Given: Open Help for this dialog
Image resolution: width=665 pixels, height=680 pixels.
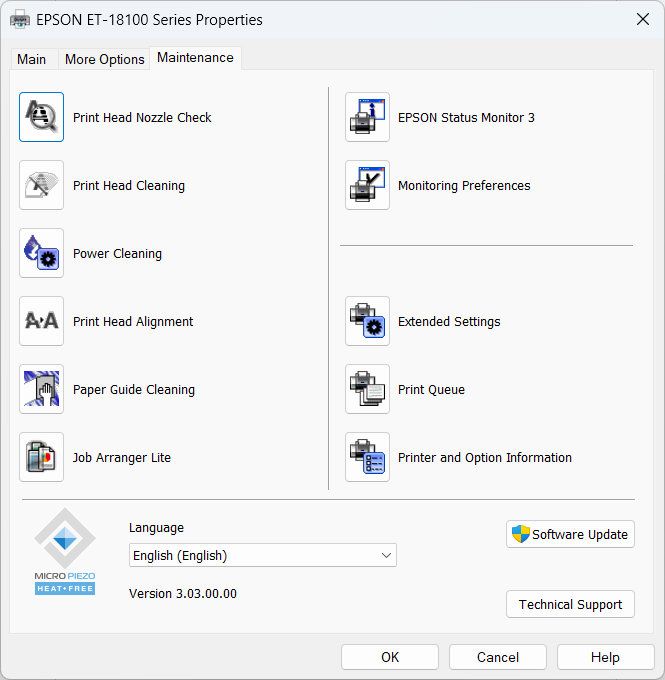Looking at the screenshot, I should [x=606, y=657].
